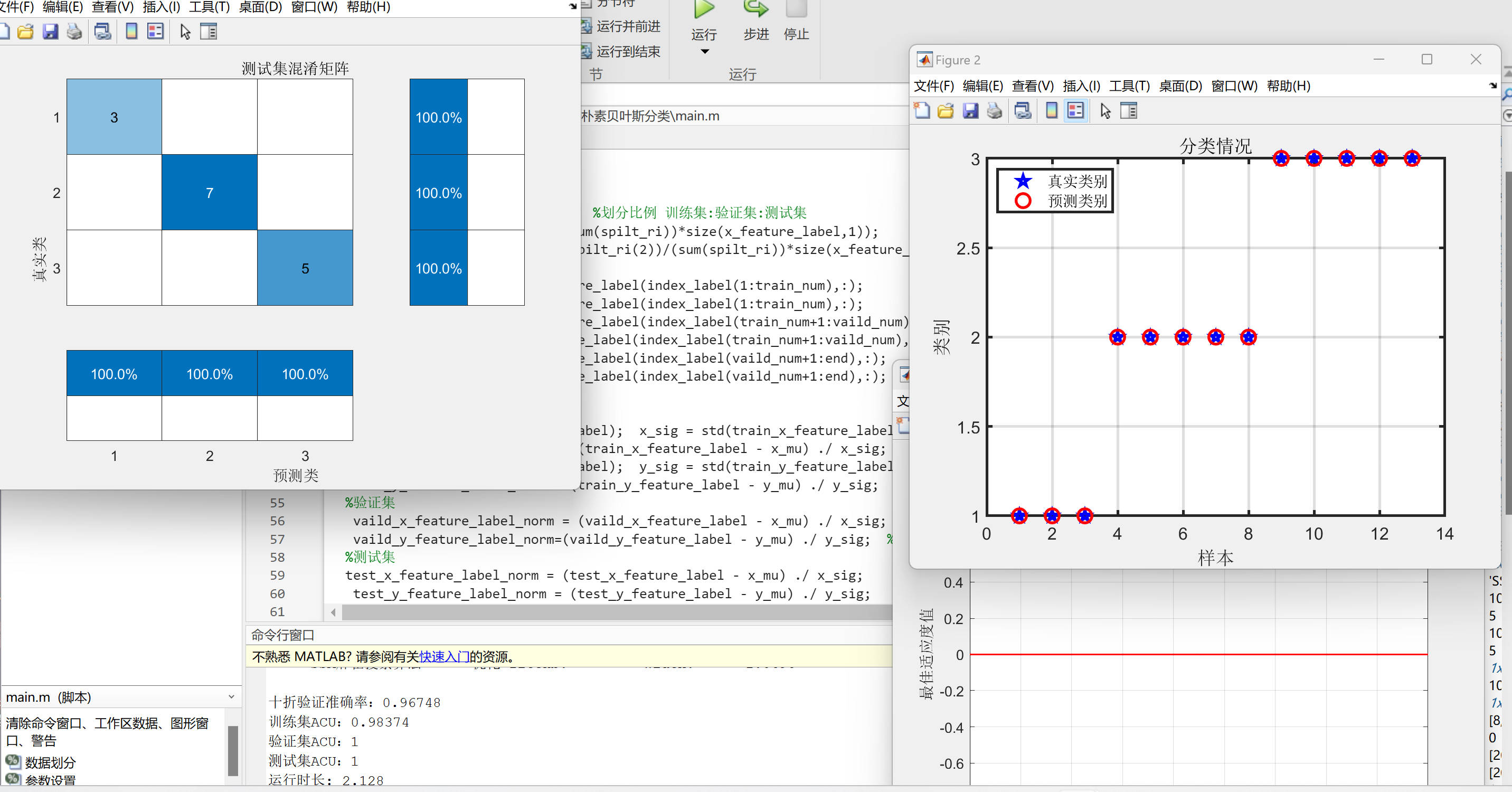Open 编辑(E) menu in Figure 2
The image size is (1512, 792).
(x=982, y=86)
